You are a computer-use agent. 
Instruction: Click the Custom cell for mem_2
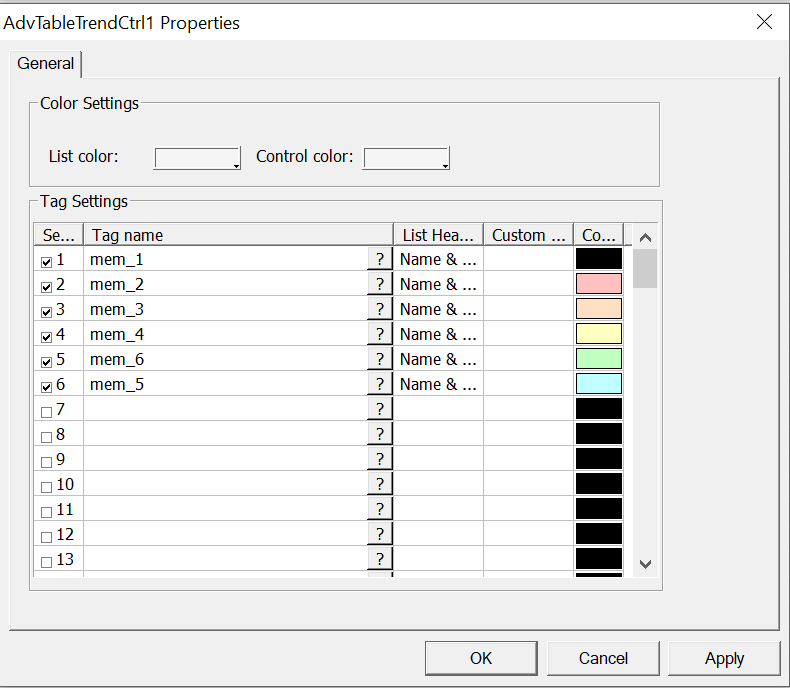click(x=529, y=284)
